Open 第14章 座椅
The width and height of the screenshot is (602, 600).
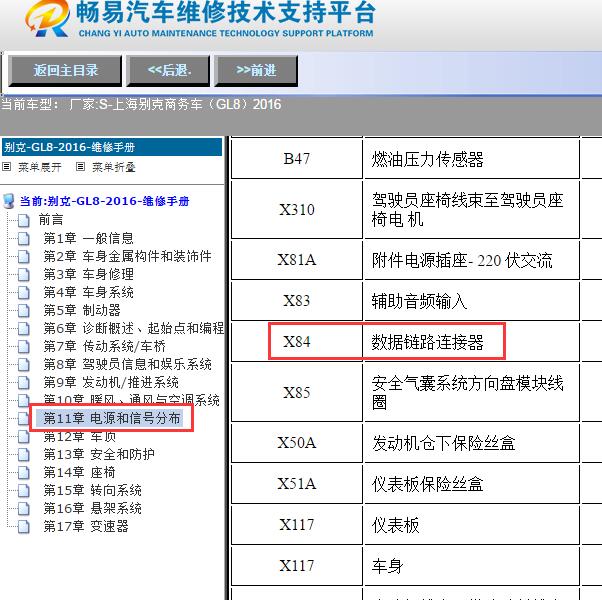pyautogui.click(x=79, y=473)
